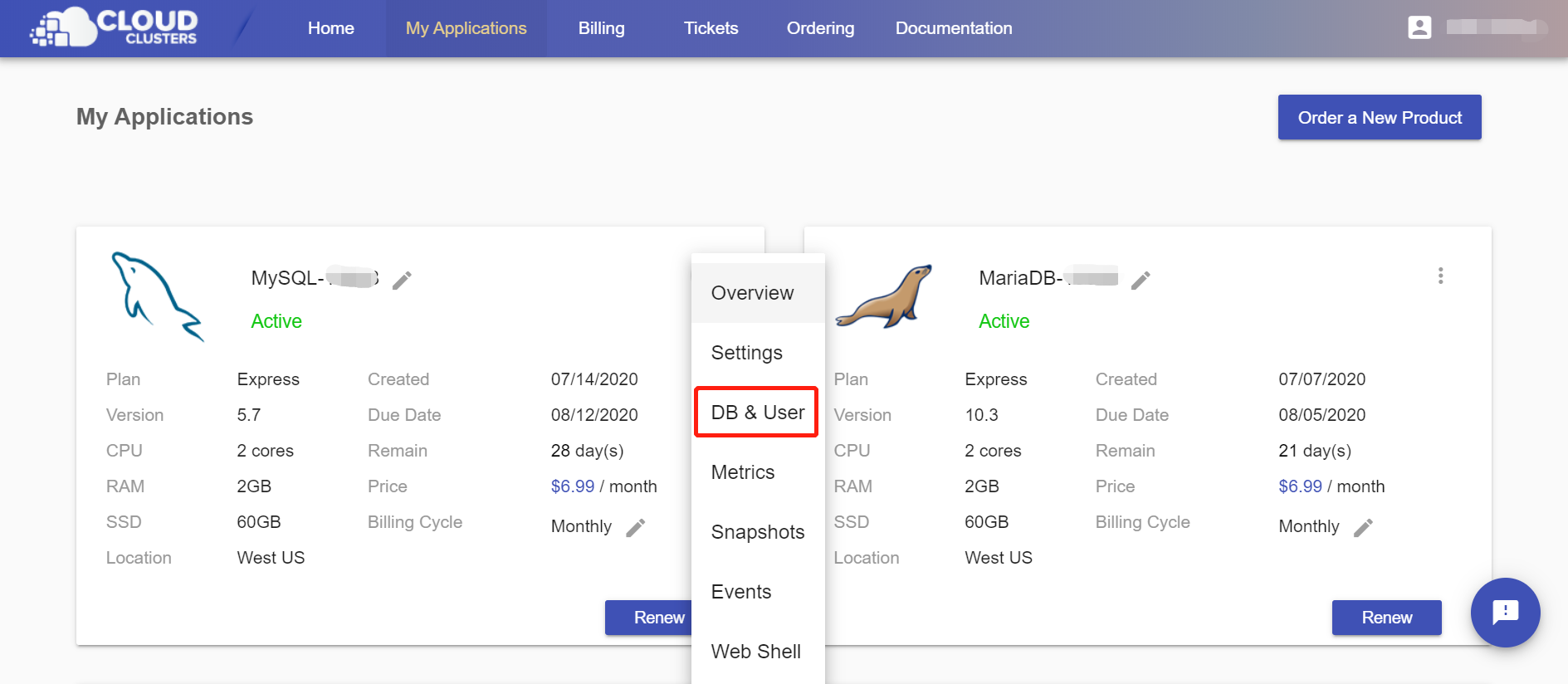Click Order a New Product button
Screen dimensions: 1568x684
coord(1380,118)
